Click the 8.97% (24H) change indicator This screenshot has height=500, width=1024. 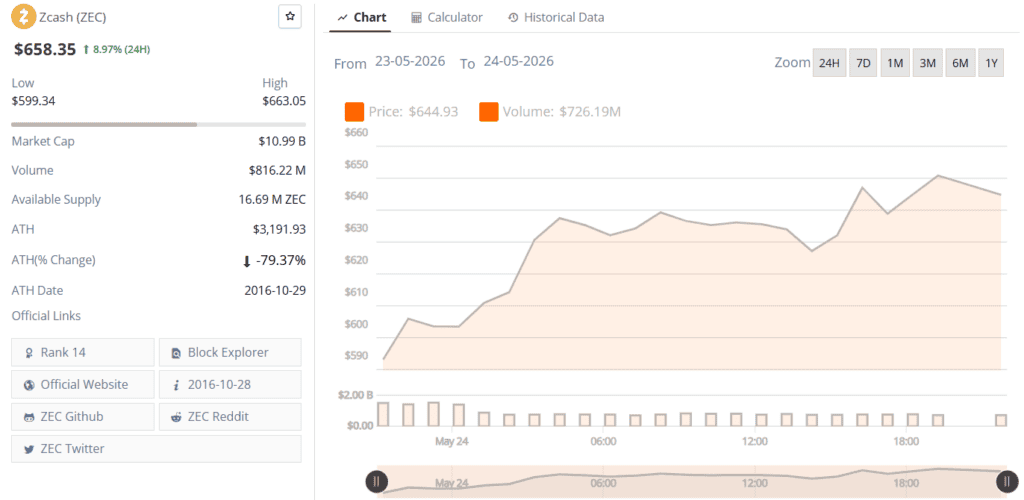(x=116, y=50)
